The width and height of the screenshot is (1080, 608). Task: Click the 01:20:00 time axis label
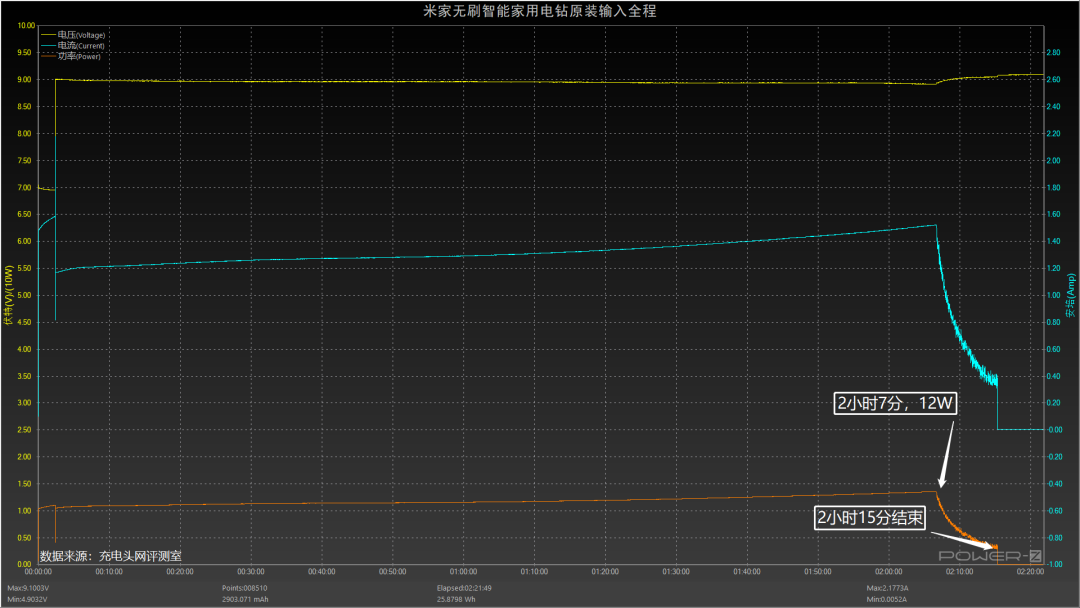(605, 572)
